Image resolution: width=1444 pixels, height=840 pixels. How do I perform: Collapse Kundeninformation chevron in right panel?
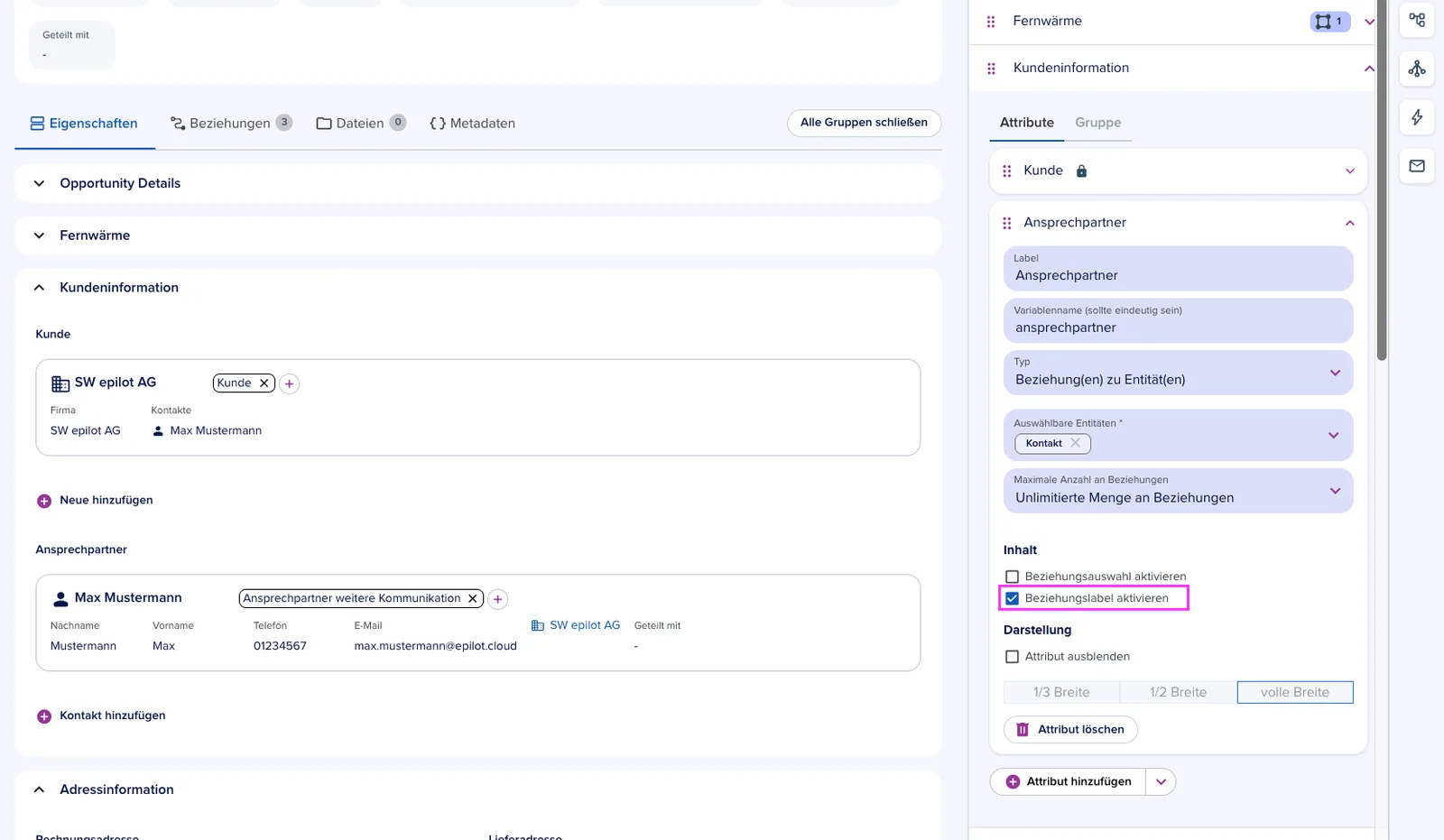click(x=1369, y=69)
